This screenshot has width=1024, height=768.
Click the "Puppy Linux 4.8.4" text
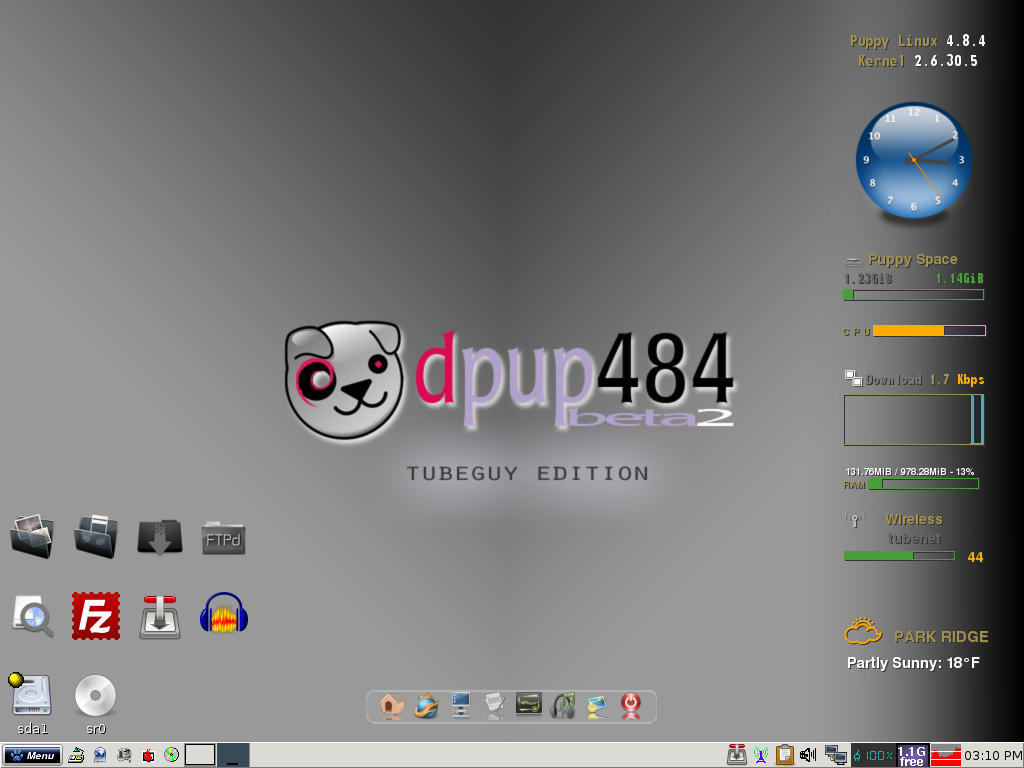click(x=918, y=41)
